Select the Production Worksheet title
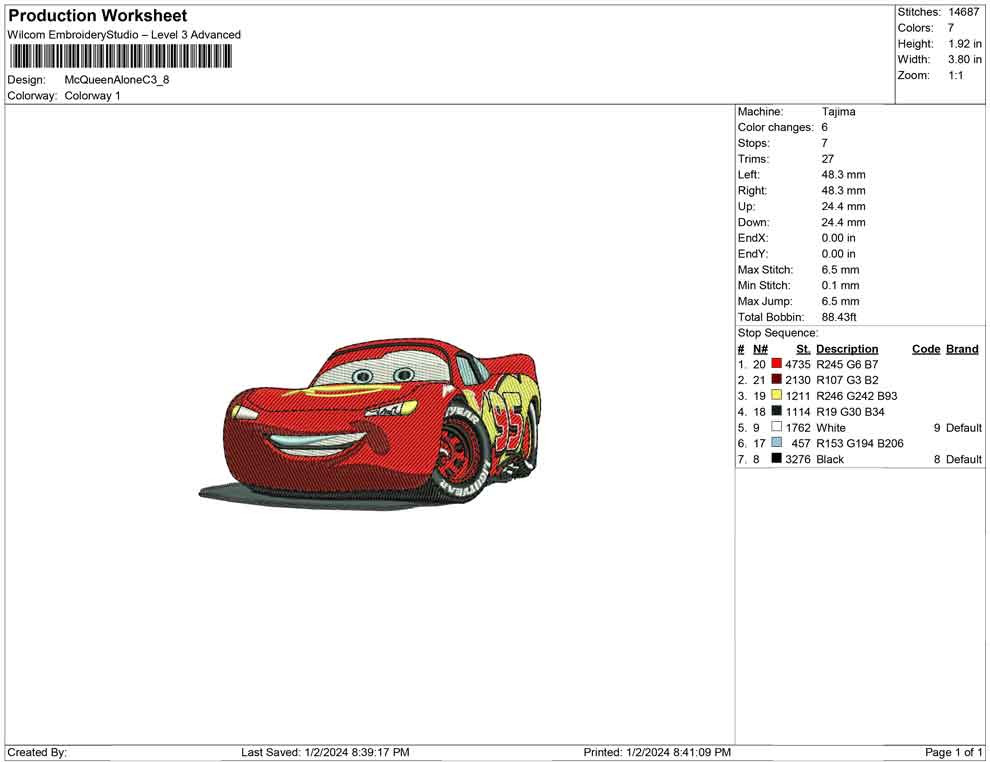The height and width of the screenshot is (762, 990). [98, 16]
